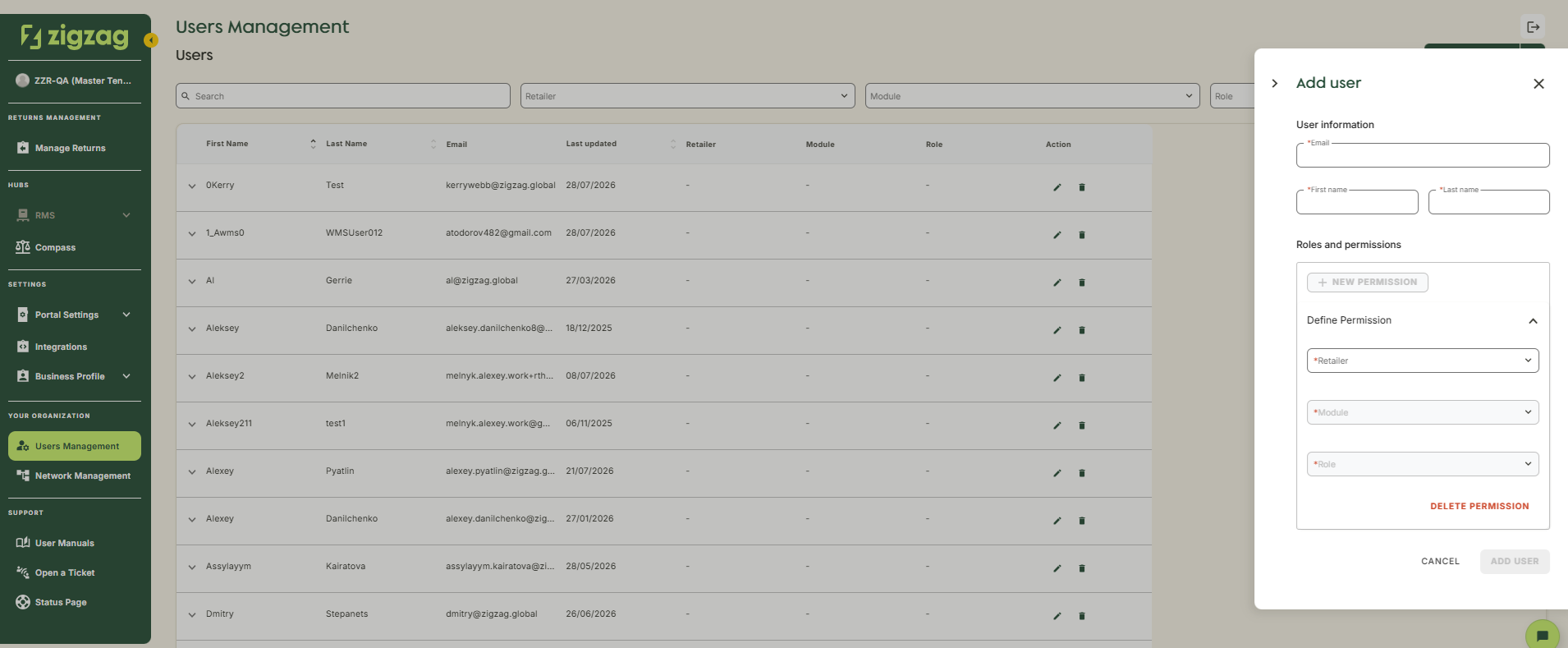Expand the 1_Awms0 user row
1568x648 pixels.
pos(192,234)
